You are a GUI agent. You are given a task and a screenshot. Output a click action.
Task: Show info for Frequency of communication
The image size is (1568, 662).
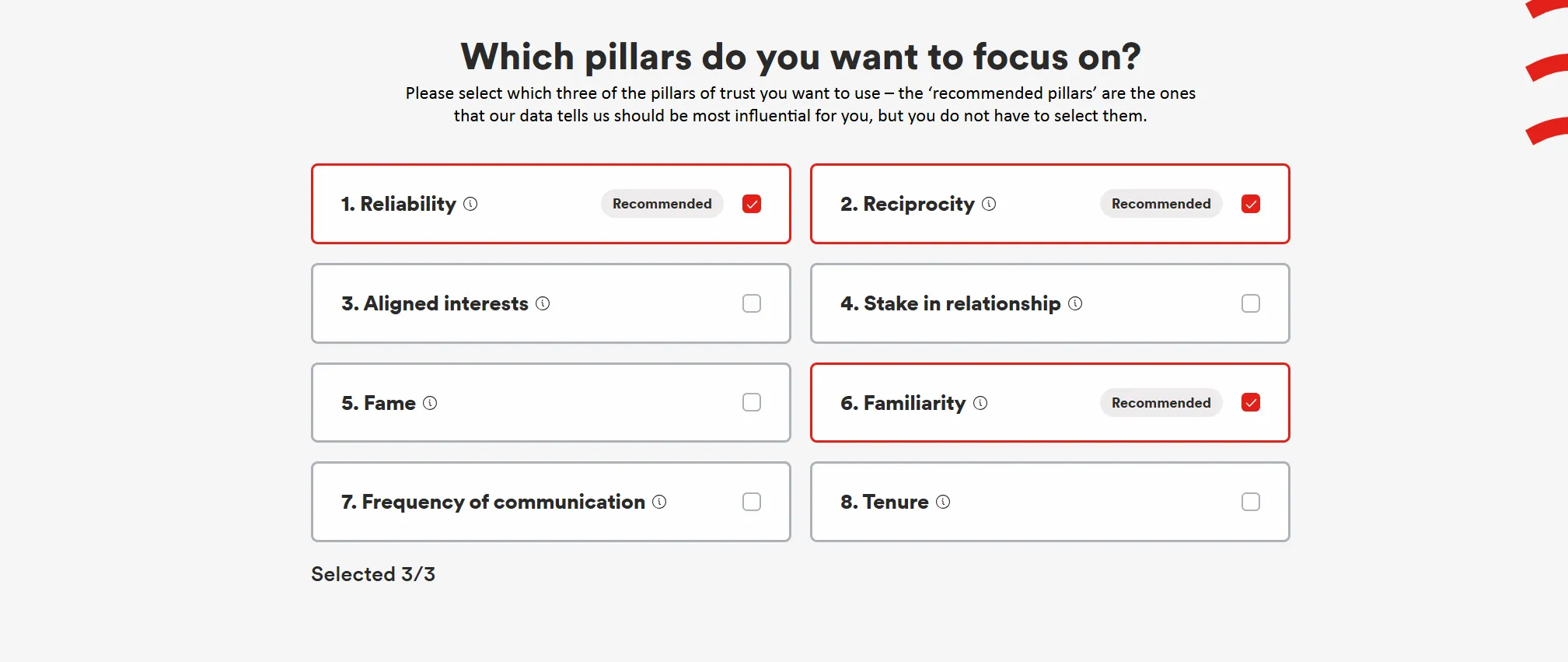point(659,502)
